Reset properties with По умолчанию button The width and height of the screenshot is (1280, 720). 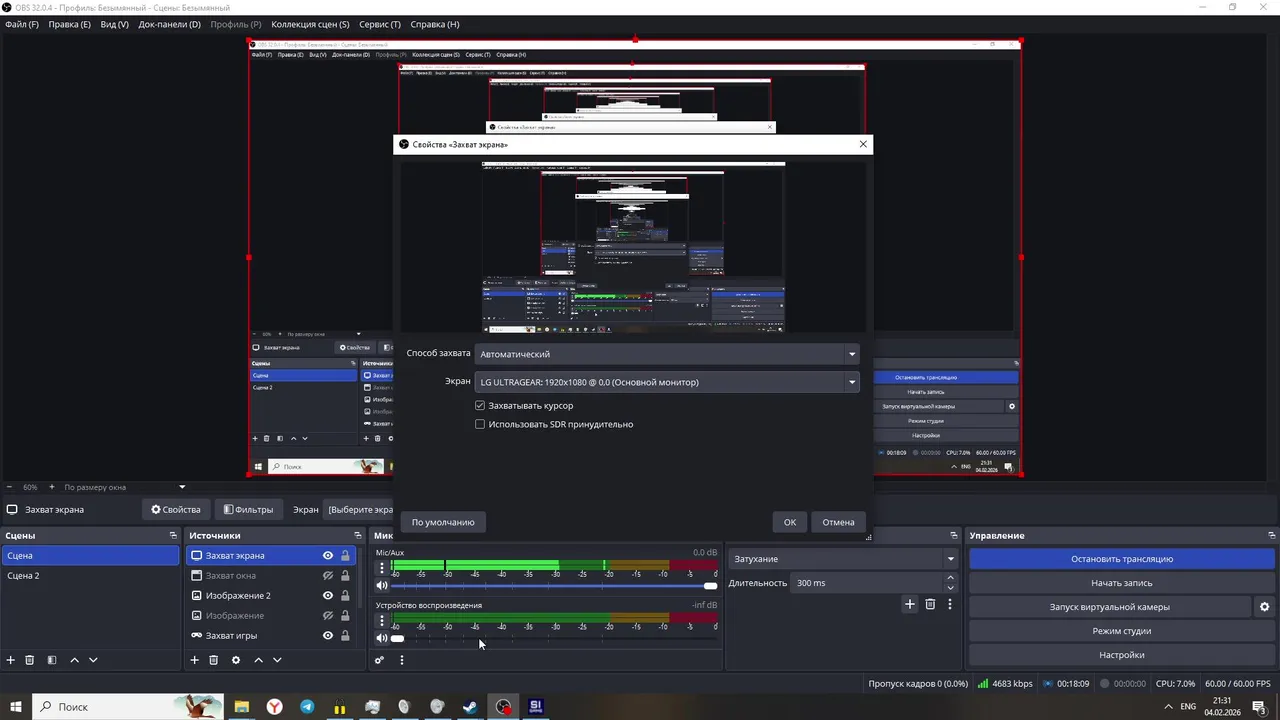(x=443, y=522)
